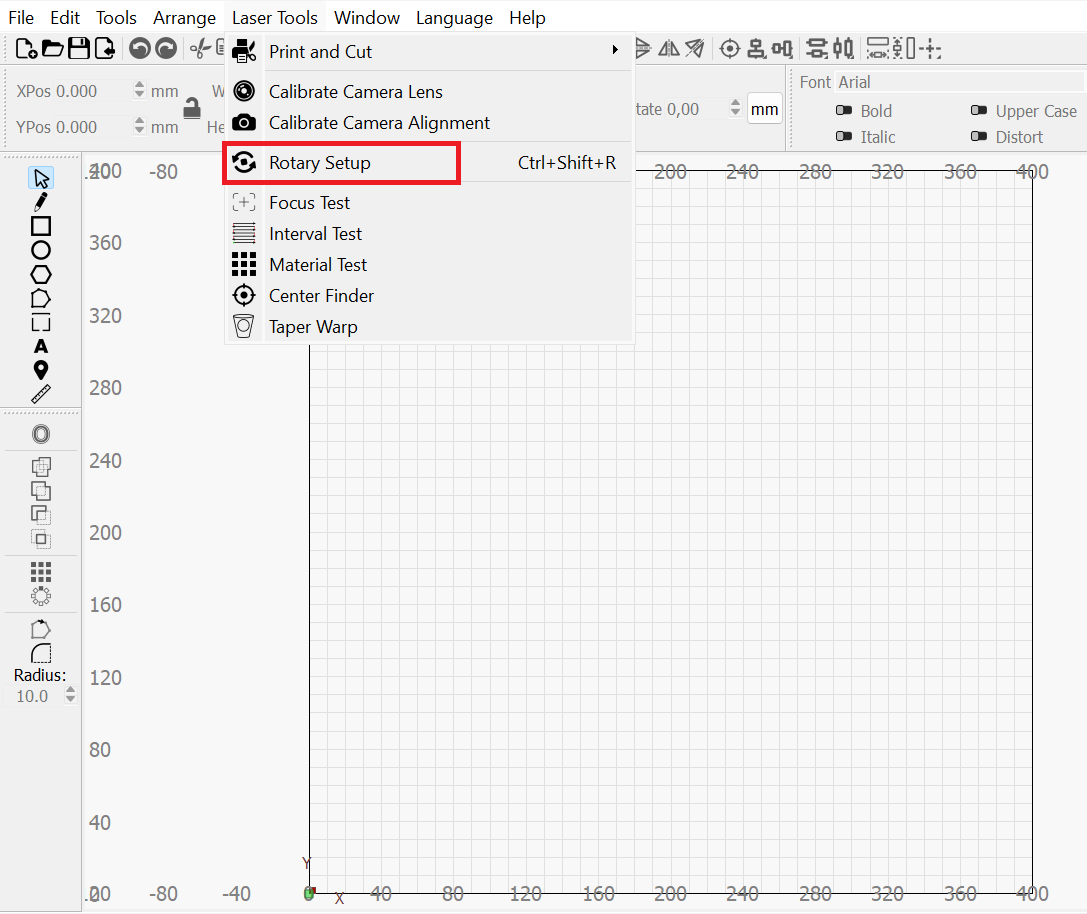Image resolution: width=1087 pixels, height=914 pixels.
Task: Select the Draw Lines pencil tool
Action: point(41,202)
